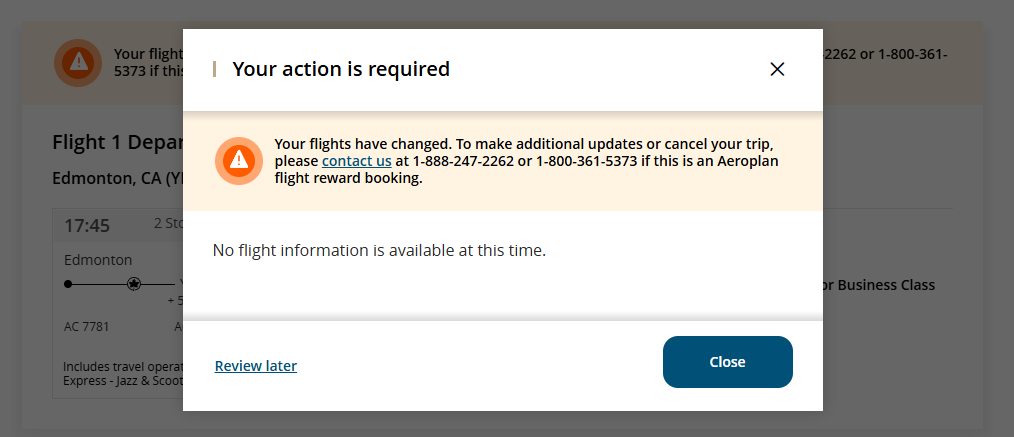The image size is (1014, 437).
Task: Click the "Business Class" text in background
Action: [x=886, y=285]
